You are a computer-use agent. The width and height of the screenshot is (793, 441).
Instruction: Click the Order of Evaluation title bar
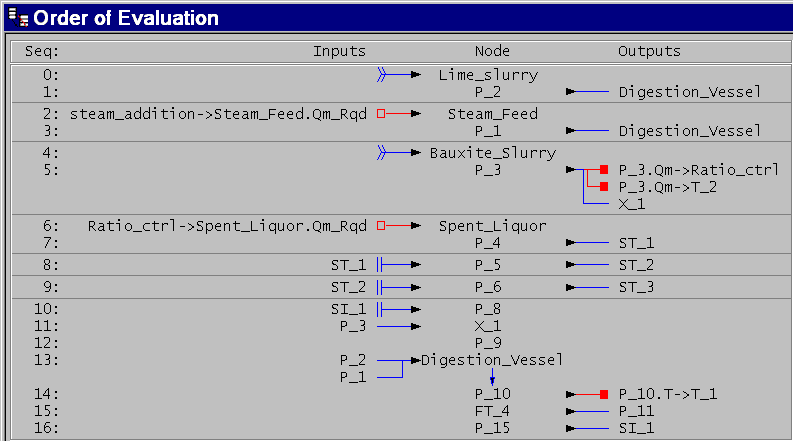tap(399, 18)
